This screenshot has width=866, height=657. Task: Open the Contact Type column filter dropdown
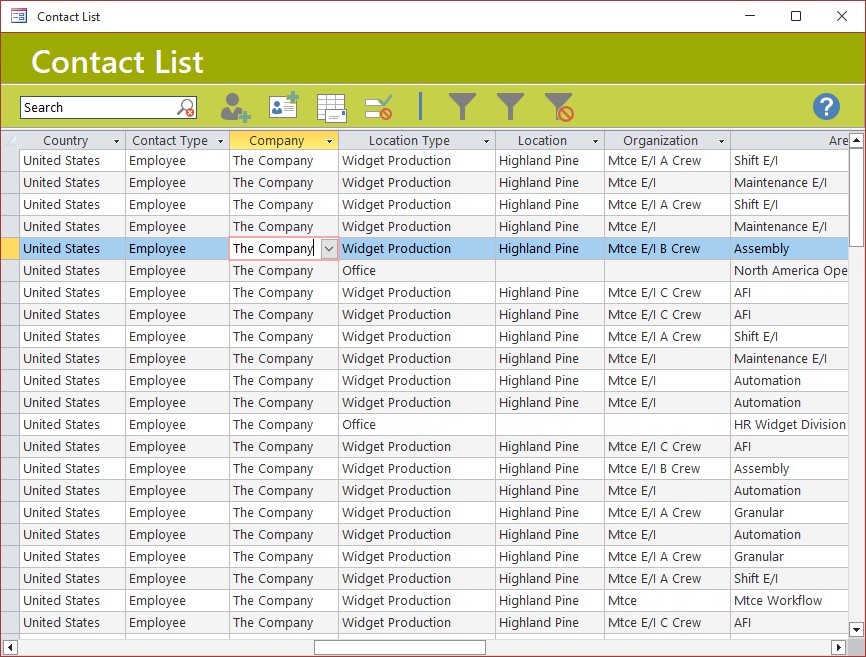[220, 141]
